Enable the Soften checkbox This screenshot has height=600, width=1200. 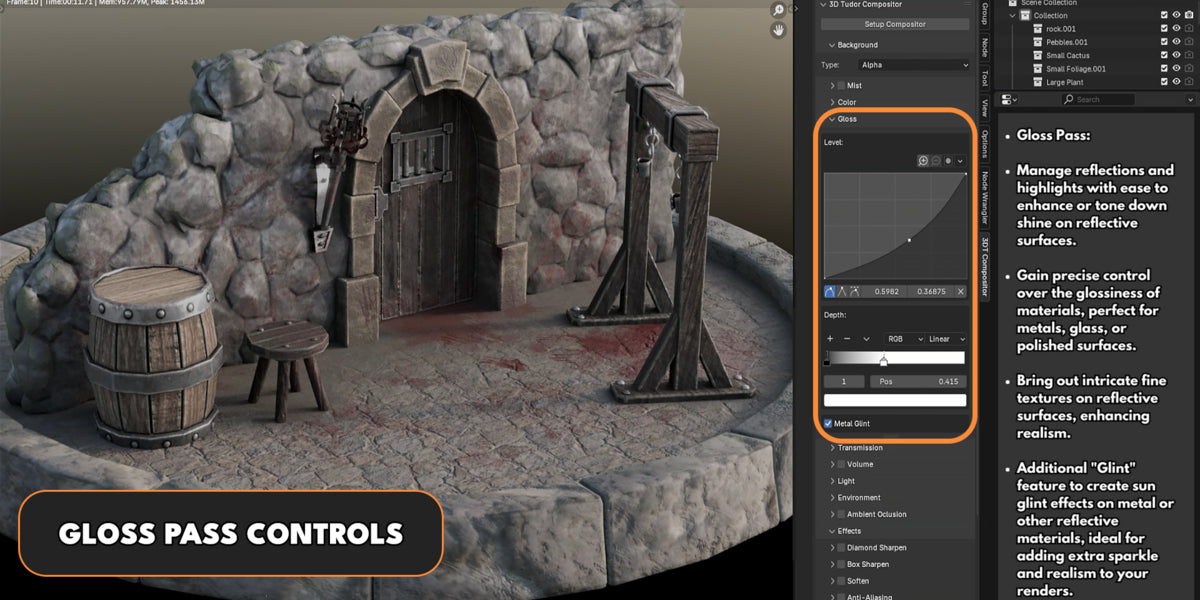click(x=841, y=581)
